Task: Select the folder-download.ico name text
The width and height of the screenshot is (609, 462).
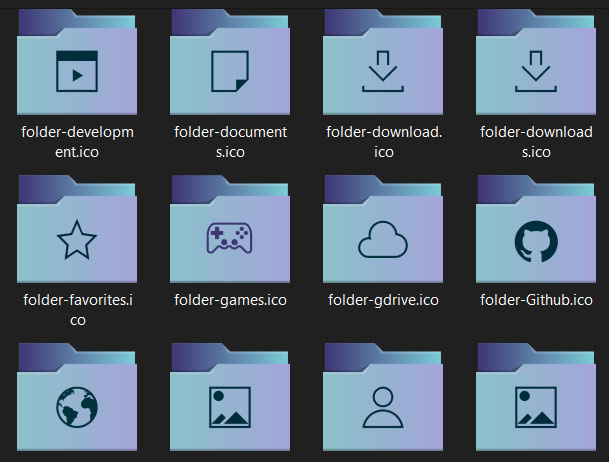Action: tap(383, 142)
